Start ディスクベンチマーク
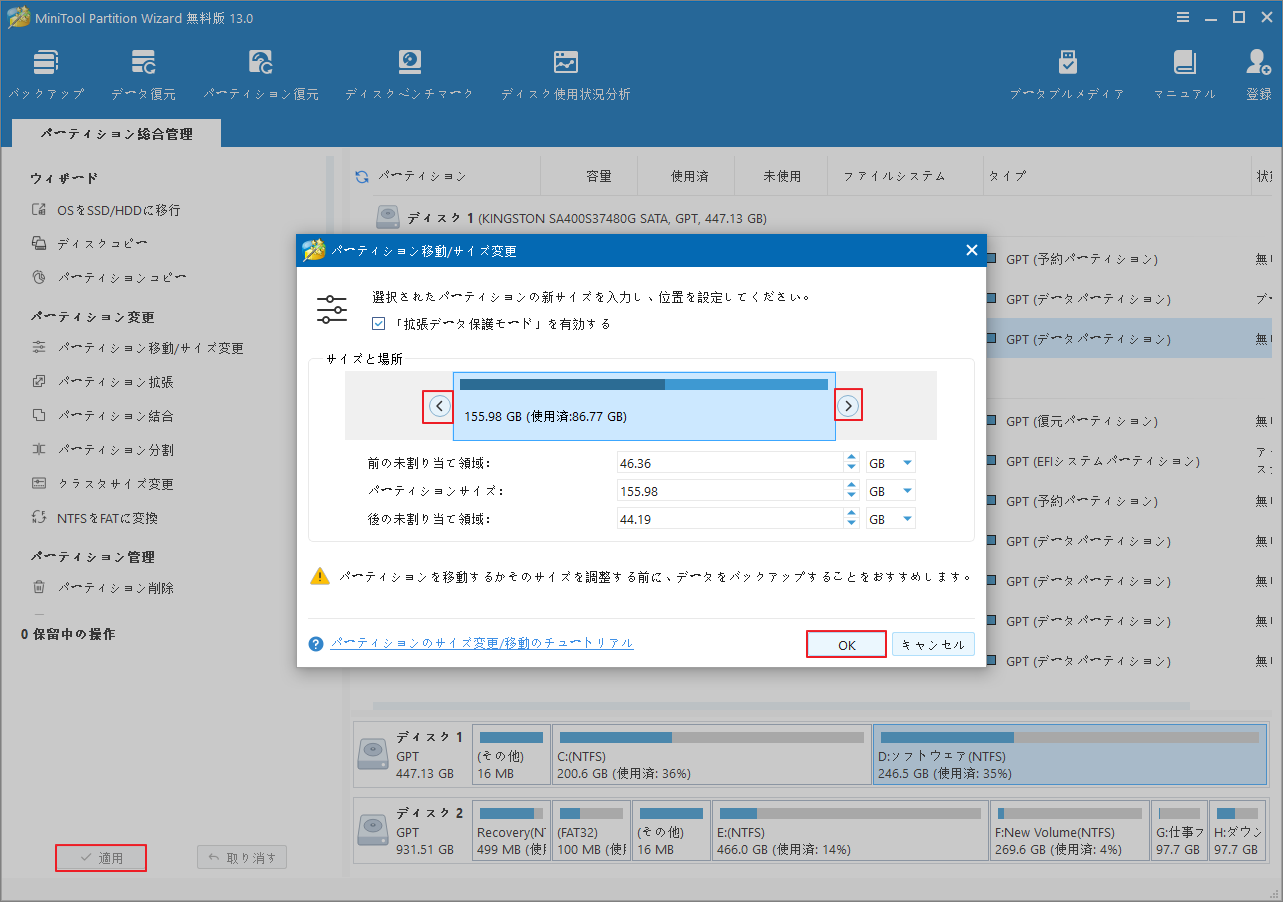 click(x=409, y=70)
